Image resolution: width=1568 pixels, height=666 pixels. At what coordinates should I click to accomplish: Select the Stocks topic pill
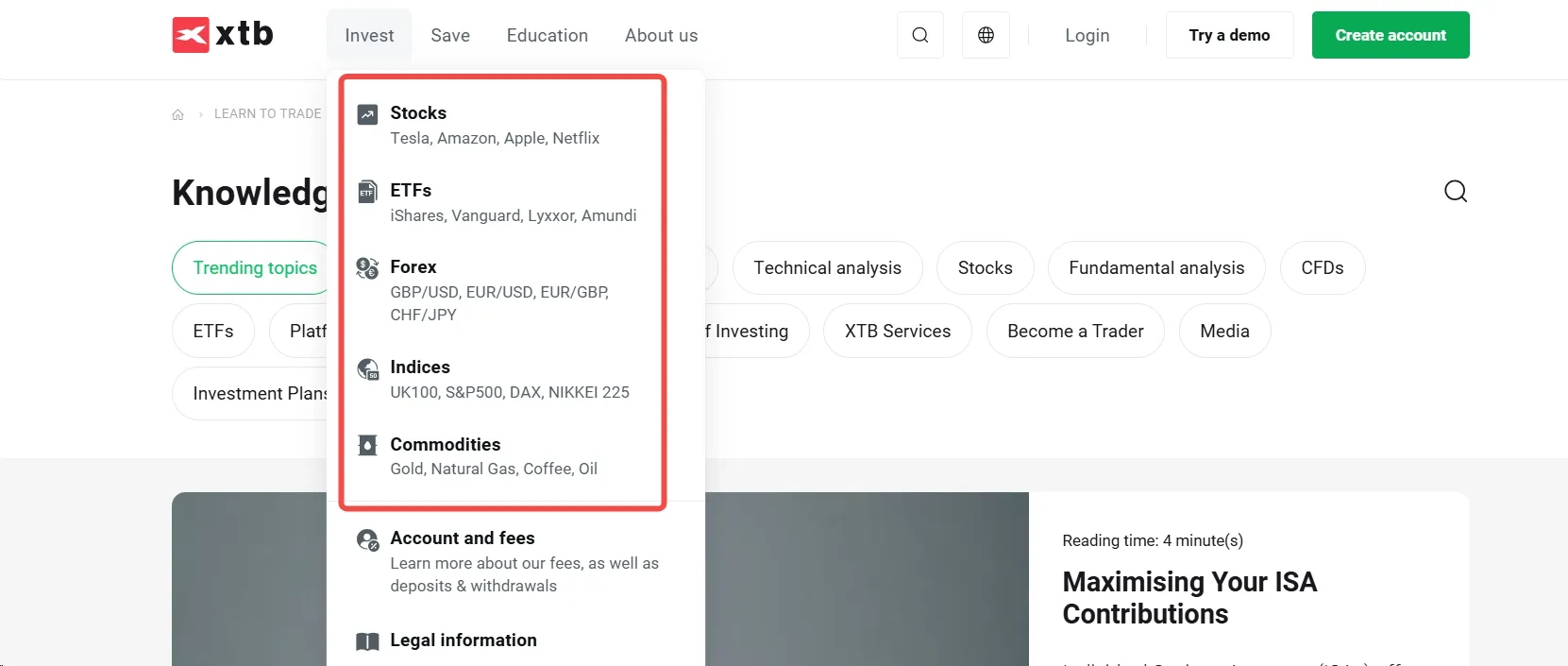pyautogui.click(x=985, y=268)
